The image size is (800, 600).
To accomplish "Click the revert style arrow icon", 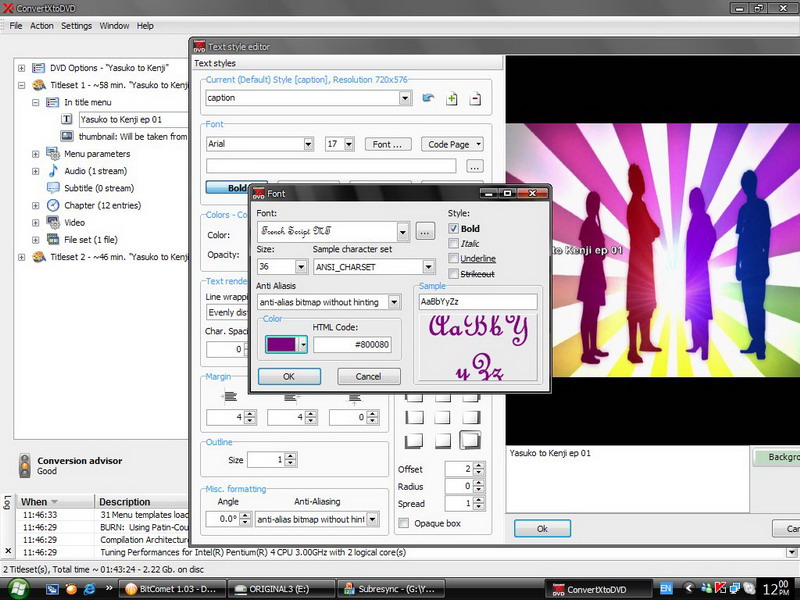I will tap(428, 98).
